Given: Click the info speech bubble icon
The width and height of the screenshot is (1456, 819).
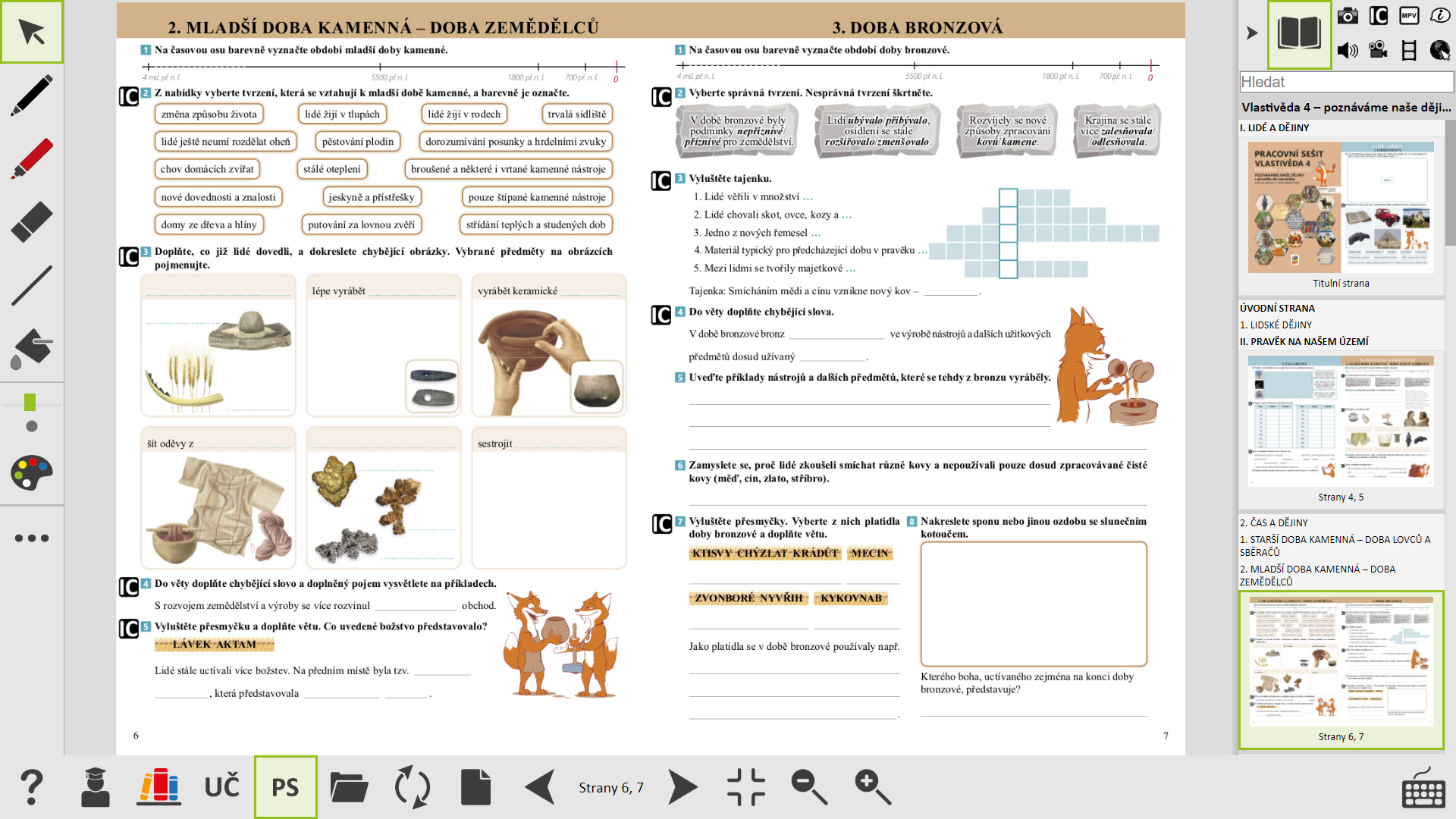Looking at the screenshot, I should (1440, 15).
